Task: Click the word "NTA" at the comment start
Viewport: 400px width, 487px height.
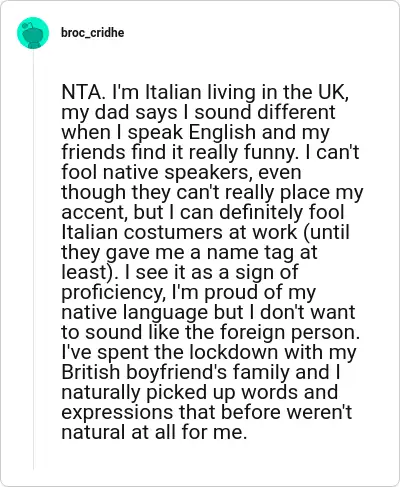Action: (81, 92)
